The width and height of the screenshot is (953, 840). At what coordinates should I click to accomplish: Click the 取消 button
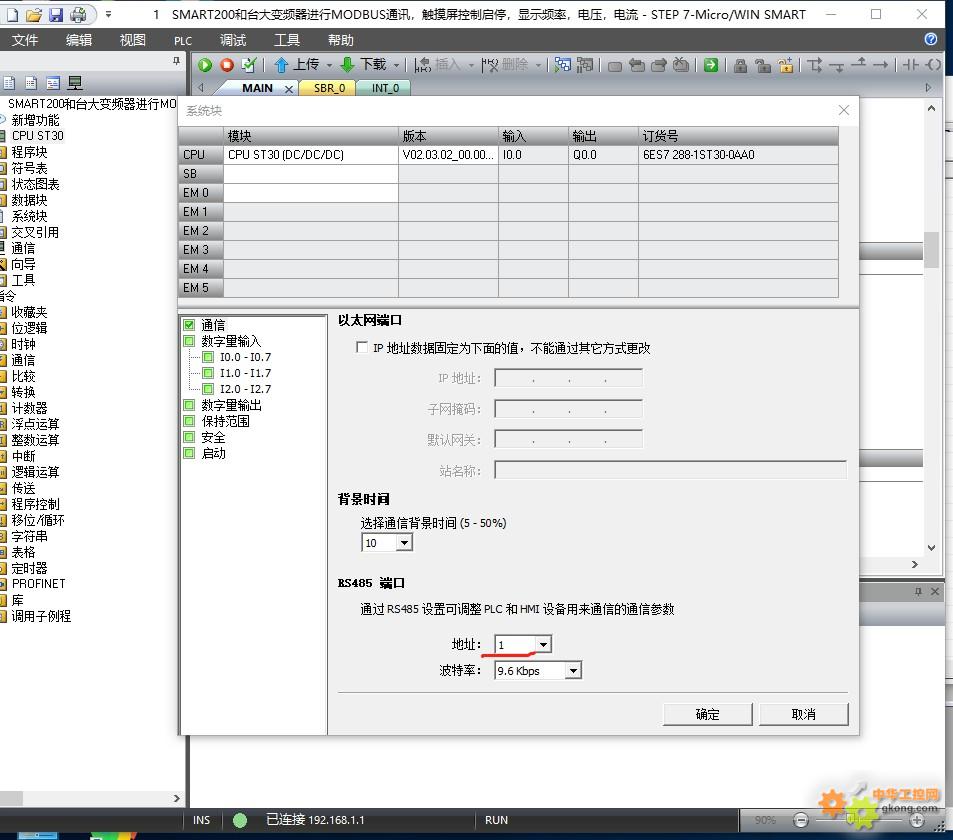pyautogui.click(x=803, y=714)
